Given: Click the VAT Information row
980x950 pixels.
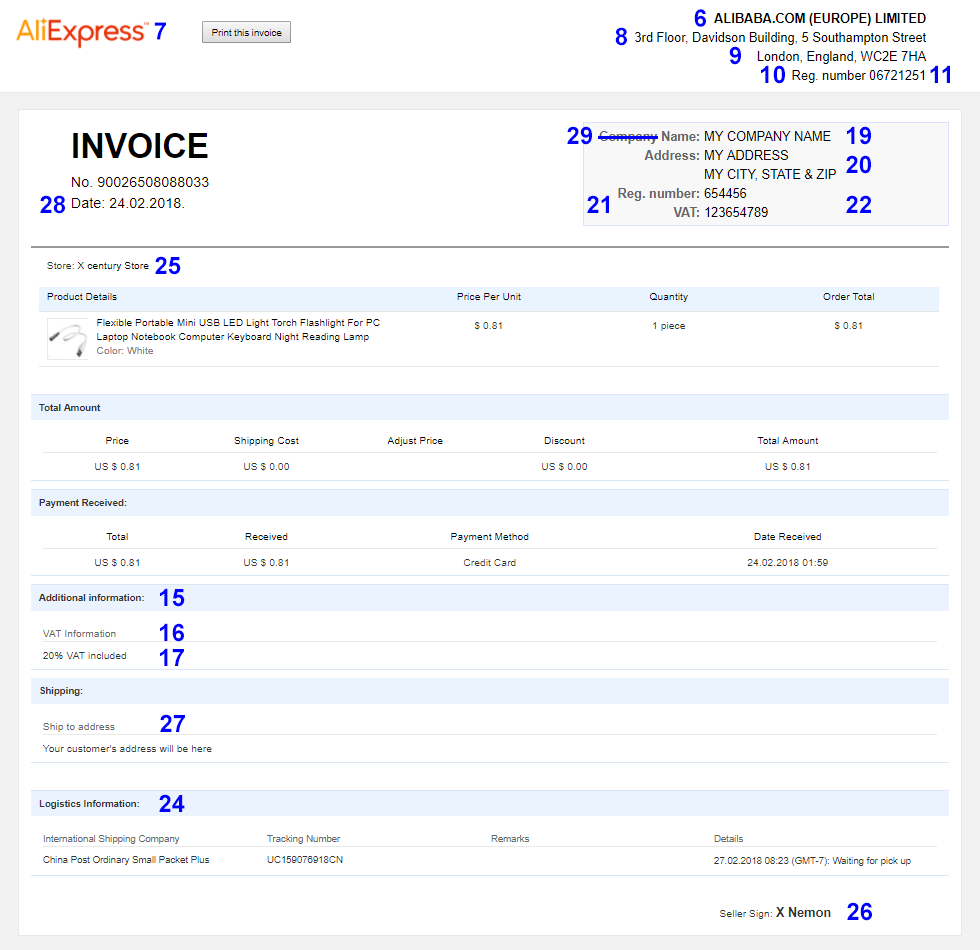Looking at the screenshot, I should (x=79, y=634).
